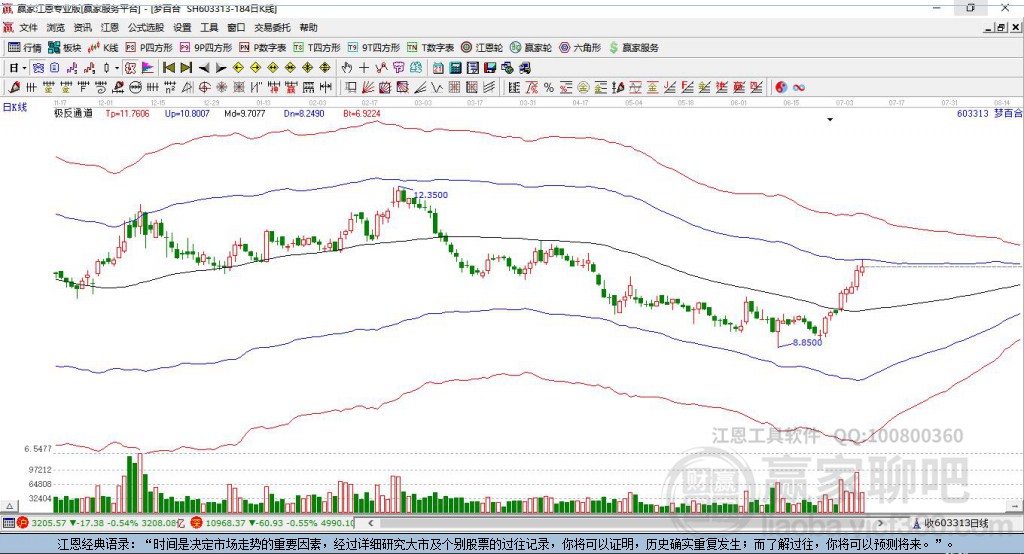The image size is (1024, 554).
Task: Select the V-shaped wave line tool
Action: click(437, 87)
